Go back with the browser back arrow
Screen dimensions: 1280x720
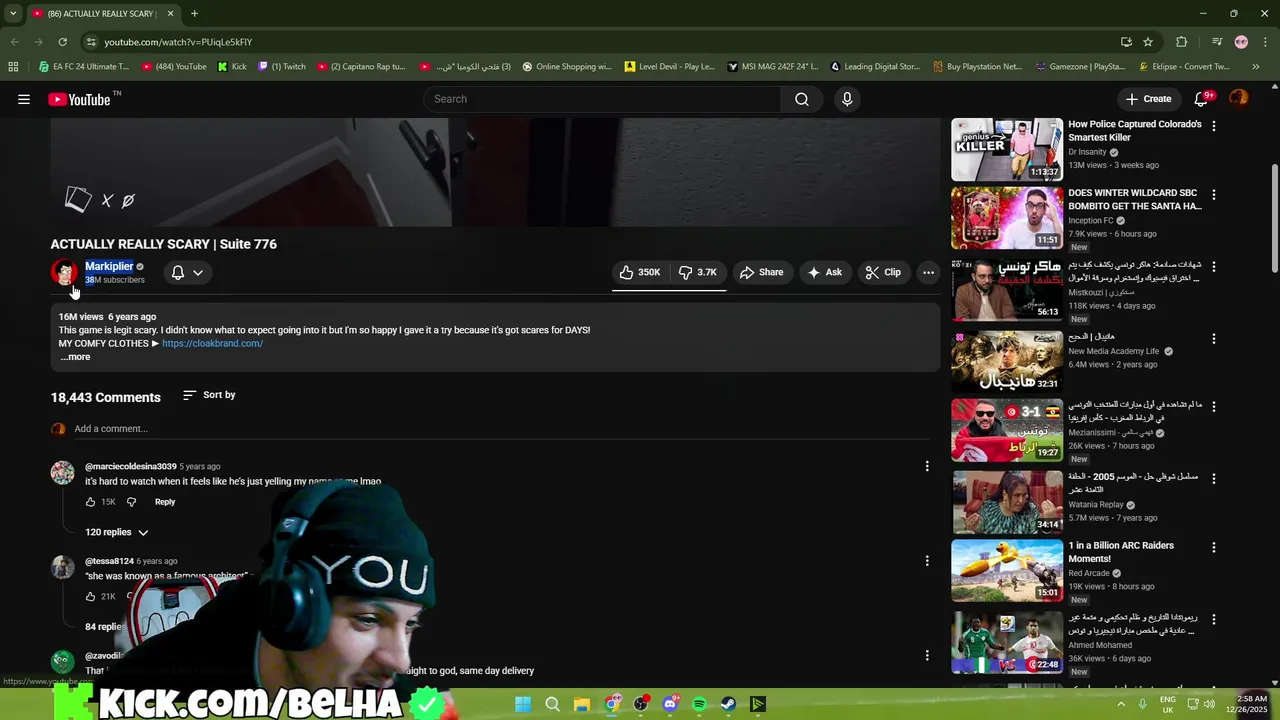coord(14,42)
